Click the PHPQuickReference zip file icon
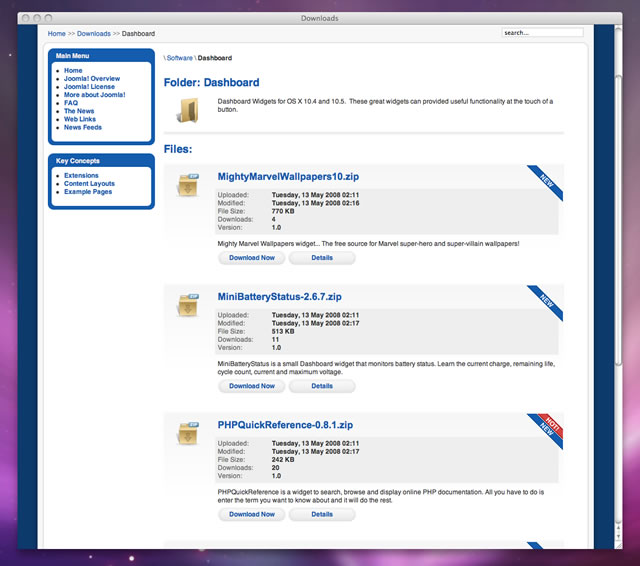Viewport: 640px width, 566px height. tap(188, 433)
